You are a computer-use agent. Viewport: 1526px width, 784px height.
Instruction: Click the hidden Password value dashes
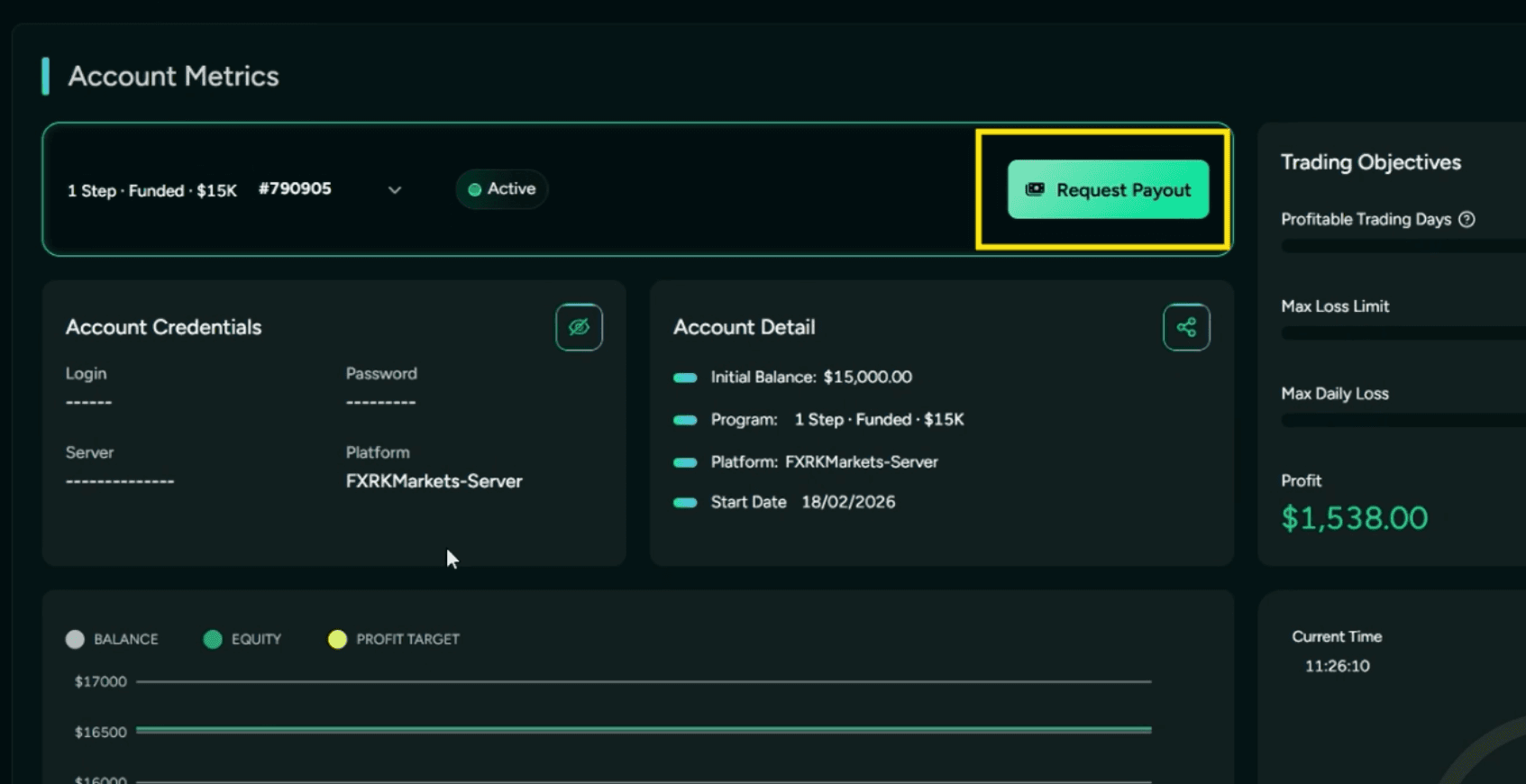[x=380, y=402]
